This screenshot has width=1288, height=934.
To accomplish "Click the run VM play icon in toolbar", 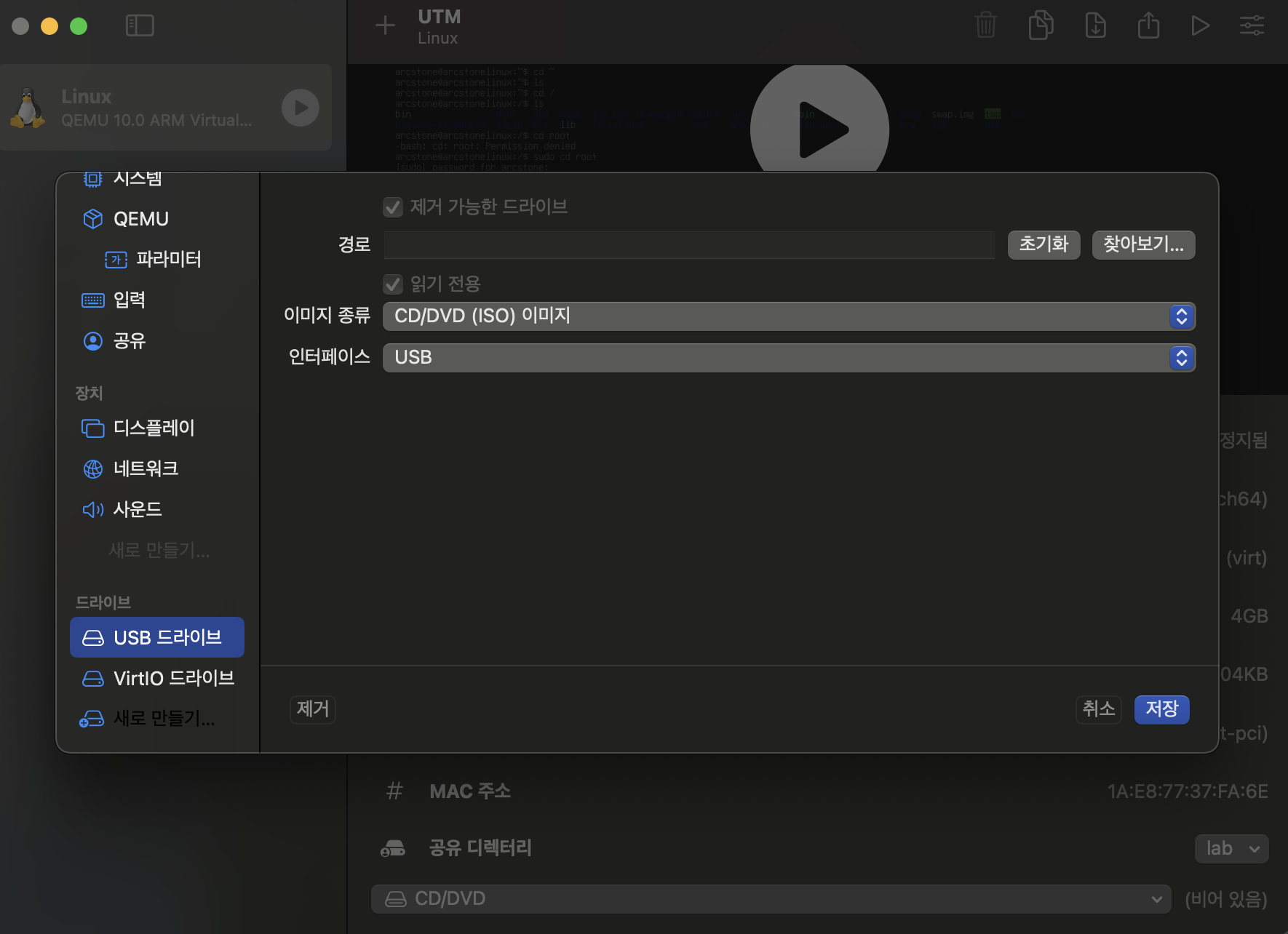I will point(1200,25).
